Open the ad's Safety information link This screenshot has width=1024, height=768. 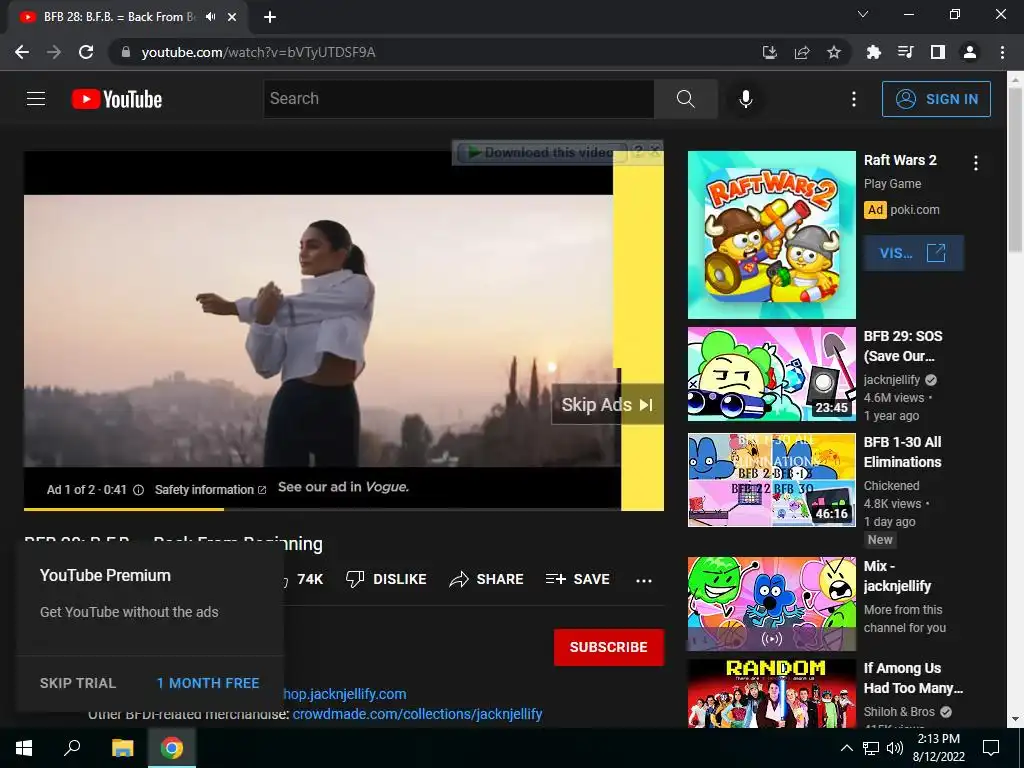(210, 490)
